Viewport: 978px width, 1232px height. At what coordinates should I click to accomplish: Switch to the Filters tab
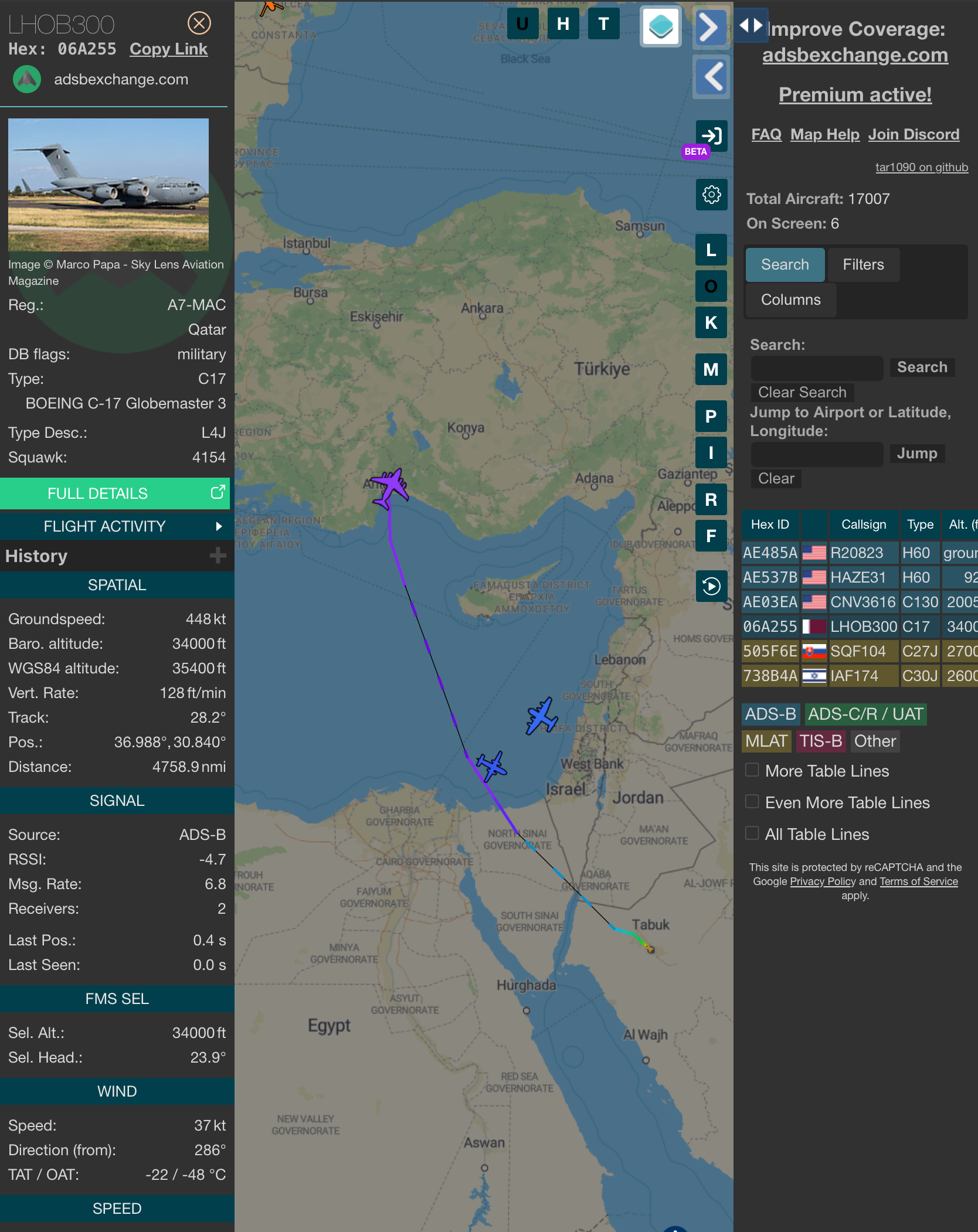click(863, 264)
